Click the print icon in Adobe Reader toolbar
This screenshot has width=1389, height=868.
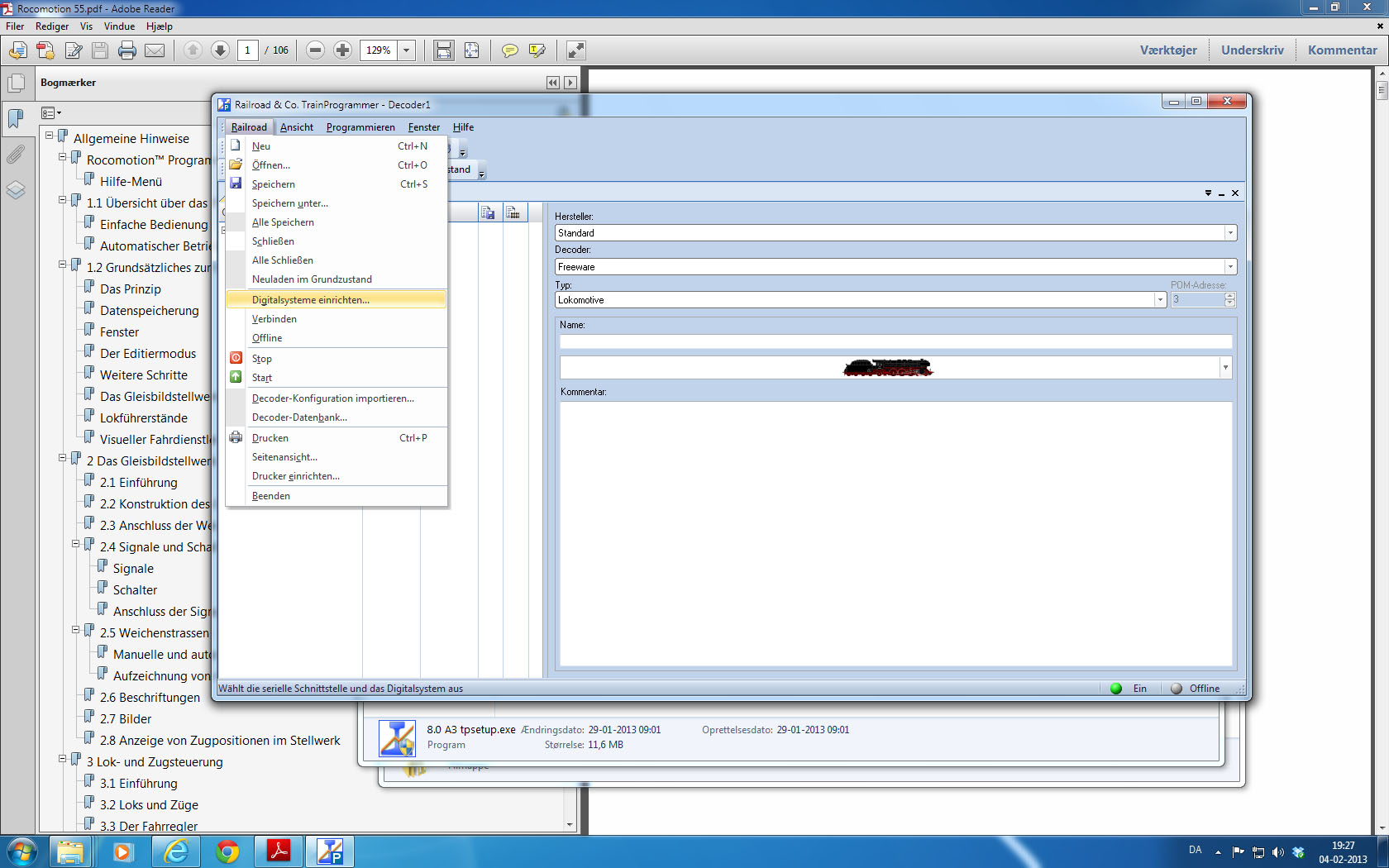coord(127,50)
